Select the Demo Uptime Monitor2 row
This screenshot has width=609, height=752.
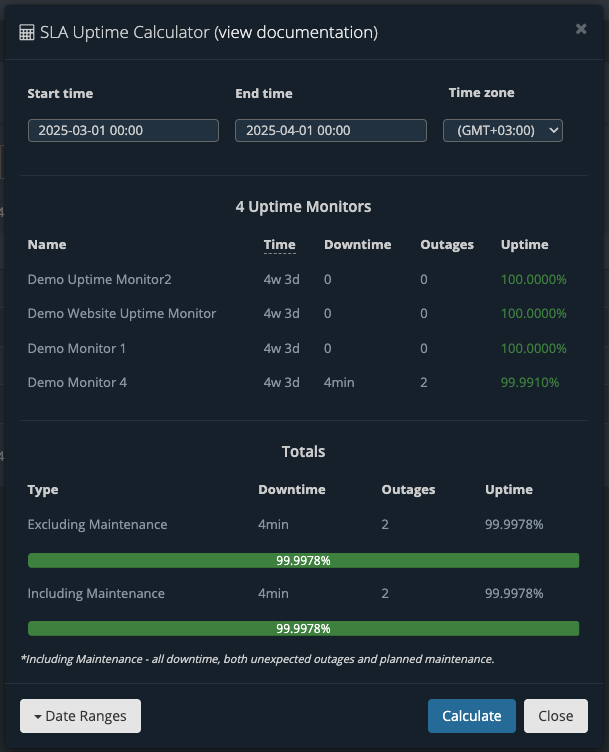tap(304, 279)
